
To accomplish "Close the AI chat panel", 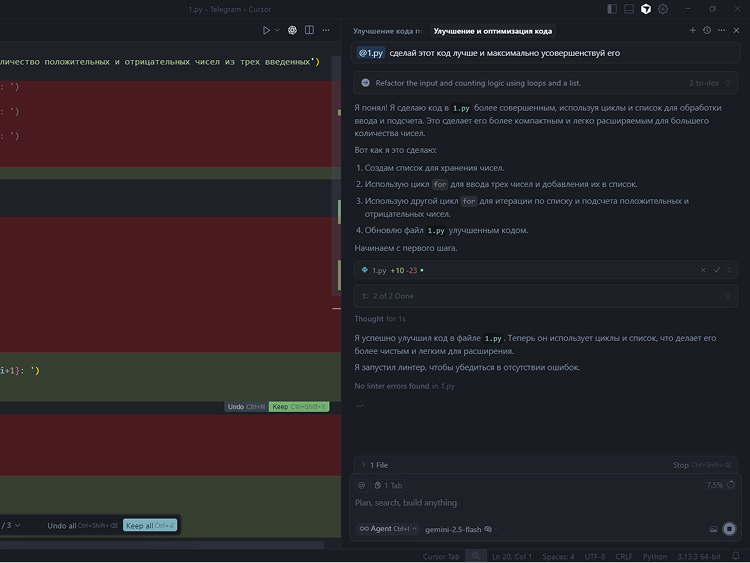I will pos(737,30).
